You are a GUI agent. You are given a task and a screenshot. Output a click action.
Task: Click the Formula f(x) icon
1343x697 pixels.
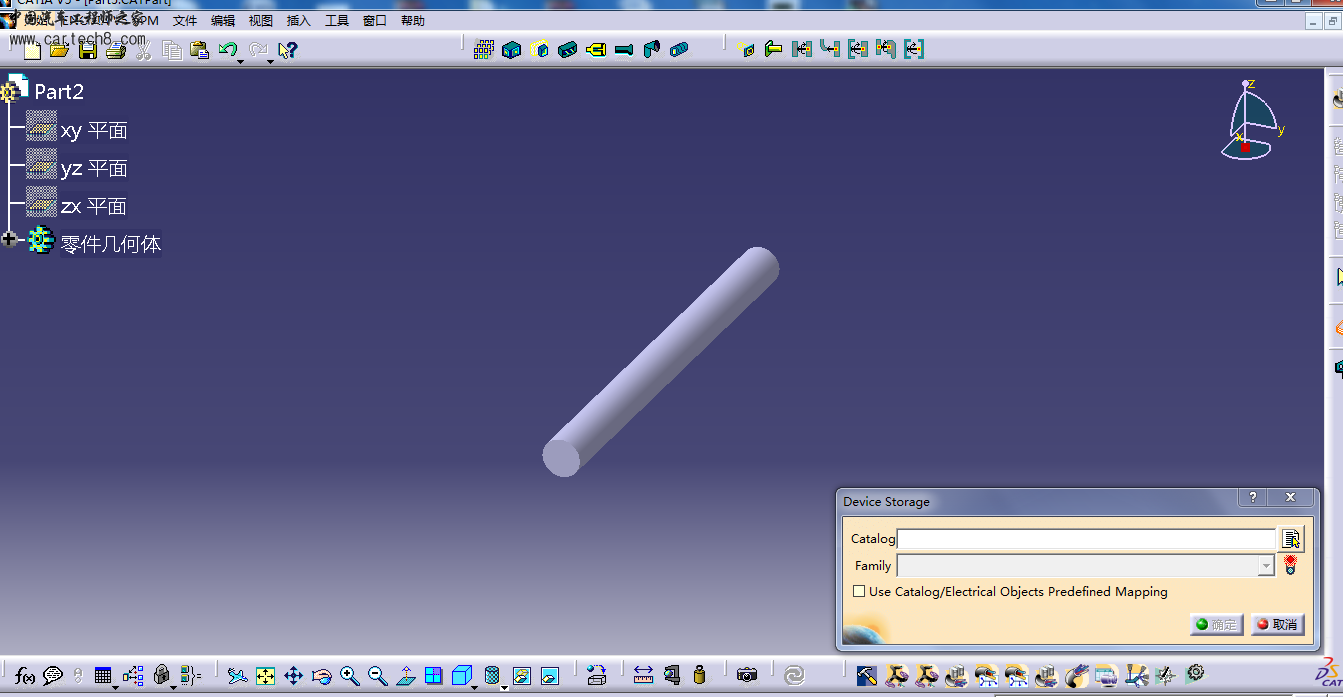(x=25, y=676)
